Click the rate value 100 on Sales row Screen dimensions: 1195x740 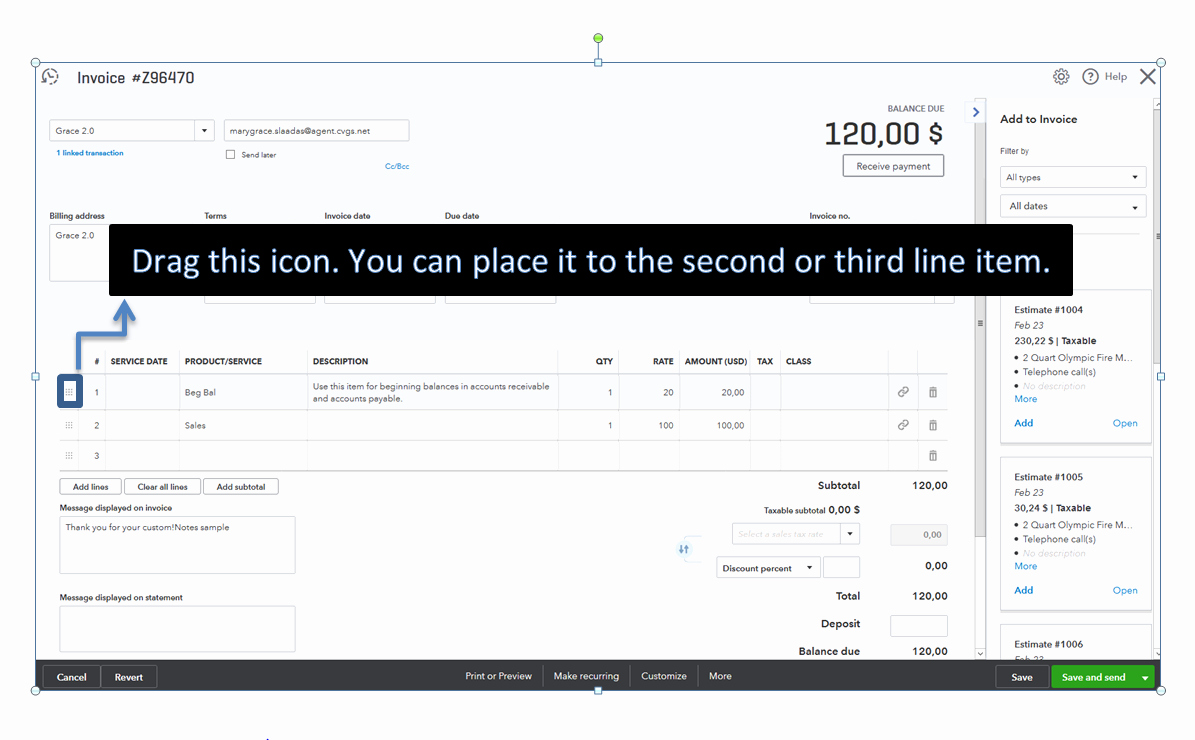[665, 425]
